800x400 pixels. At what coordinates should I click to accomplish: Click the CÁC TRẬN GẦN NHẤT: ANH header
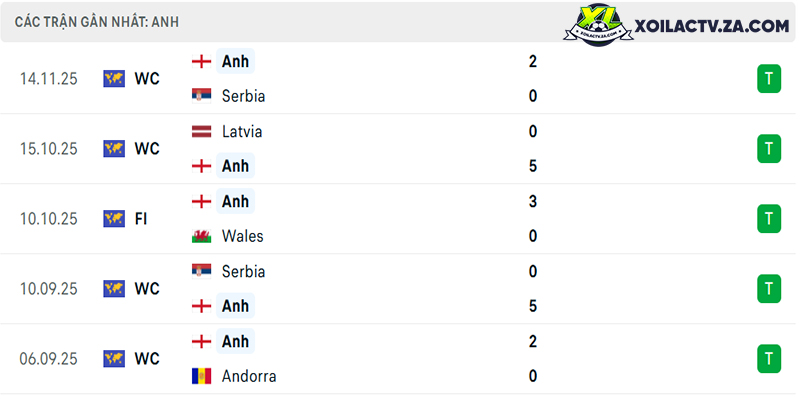[x=97, y=22]
